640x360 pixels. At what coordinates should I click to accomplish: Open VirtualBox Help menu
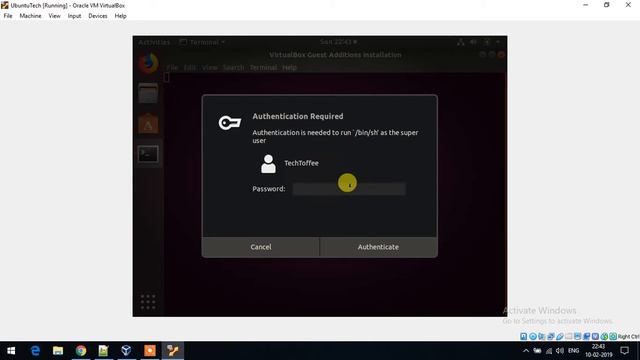pyautogui.click(x=120, y=16)
